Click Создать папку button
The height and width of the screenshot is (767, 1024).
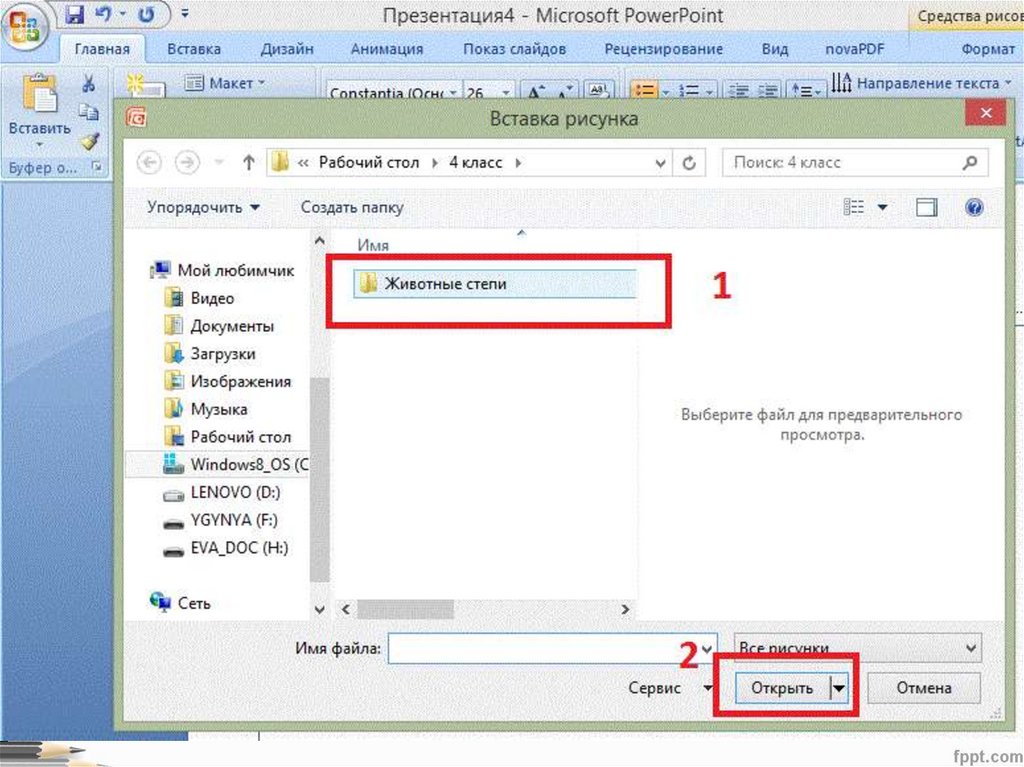click(x=352, y=207)
